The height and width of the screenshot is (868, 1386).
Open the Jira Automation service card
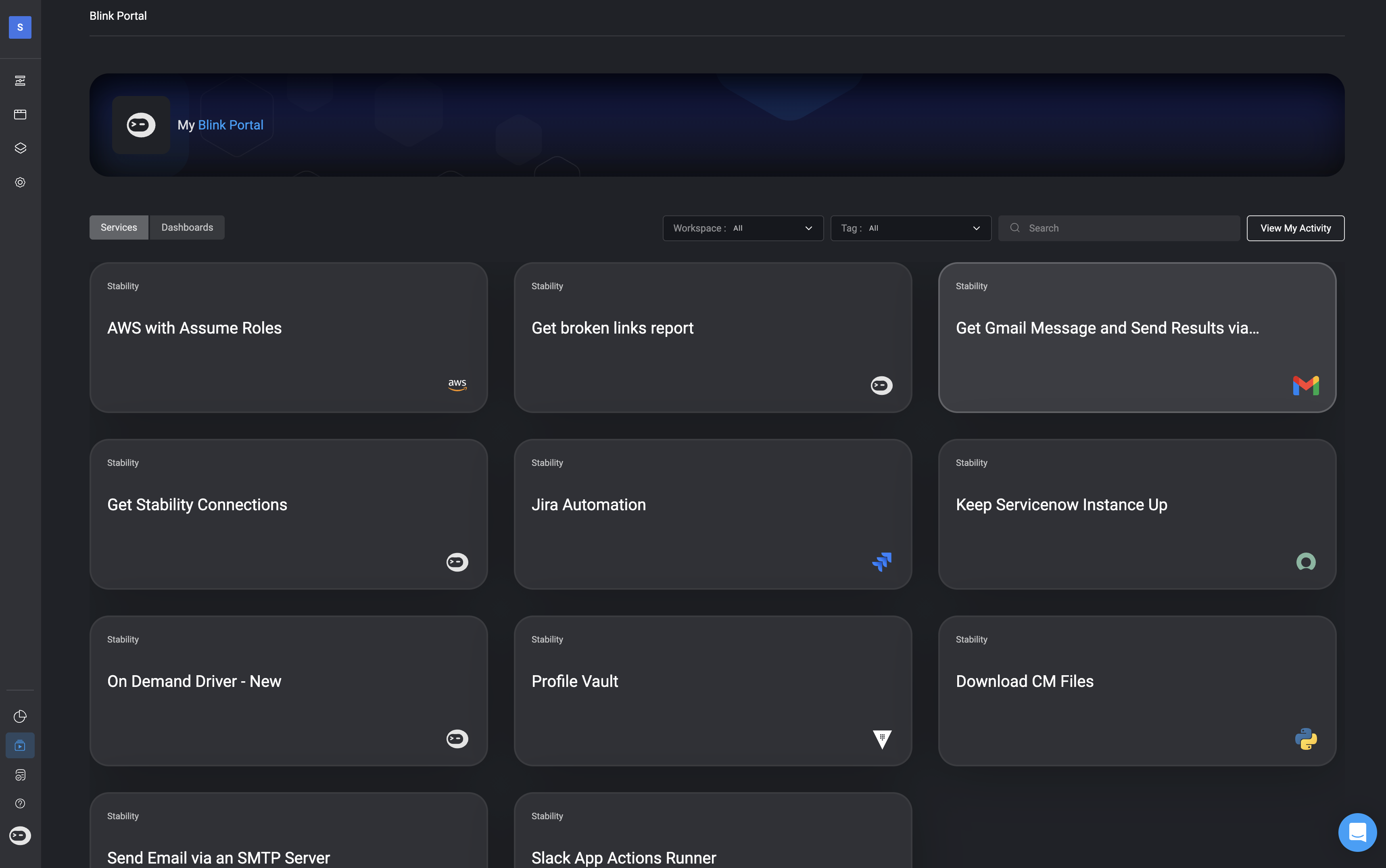click(x=712, y=514)
